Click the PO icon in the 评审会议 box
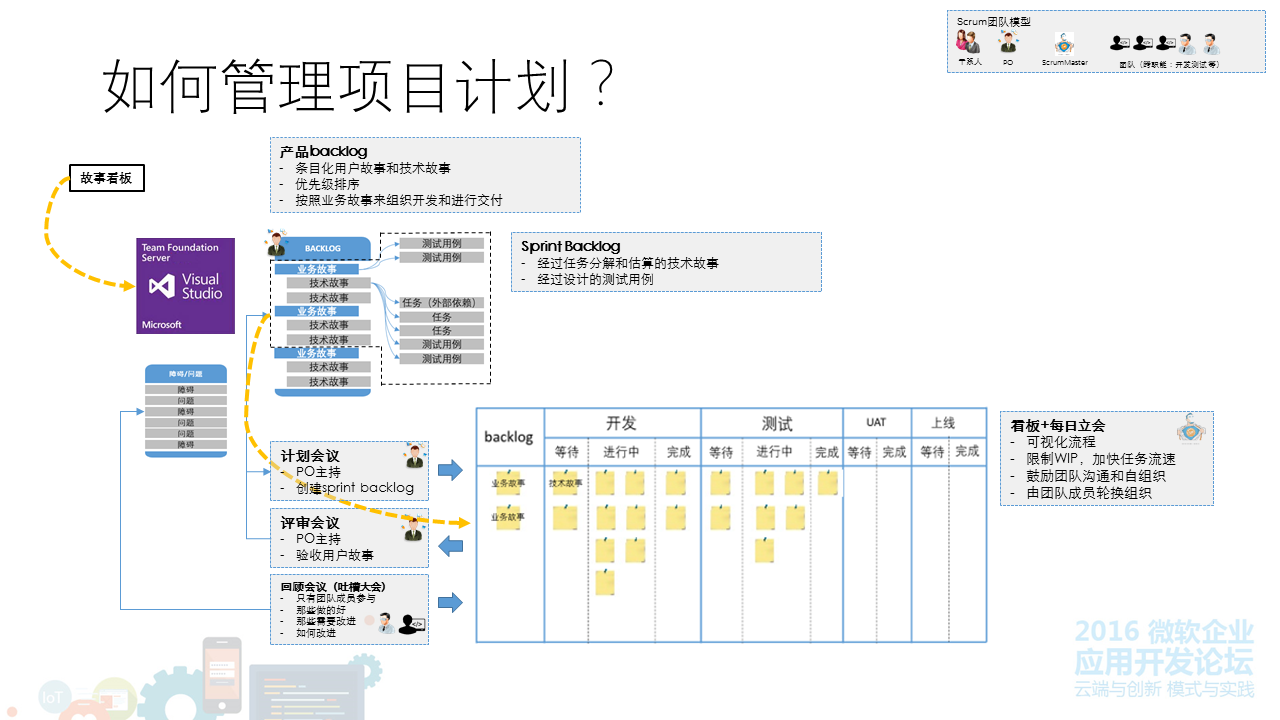Screen dimensions: 1280x720 point(412,530)
